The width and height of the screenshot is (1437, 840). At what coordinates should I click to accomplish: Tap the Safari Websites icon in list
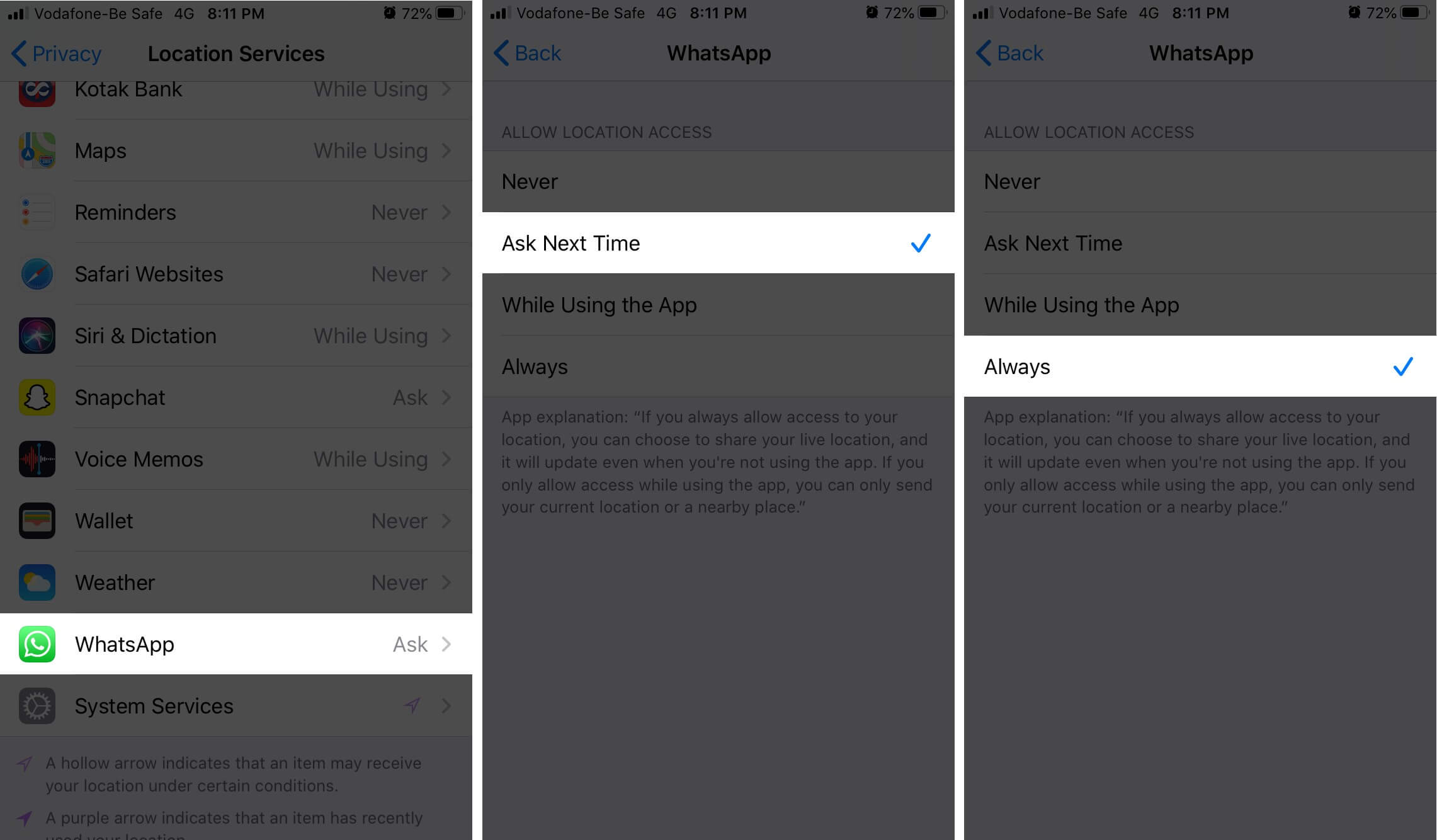(x=37, y=273)
